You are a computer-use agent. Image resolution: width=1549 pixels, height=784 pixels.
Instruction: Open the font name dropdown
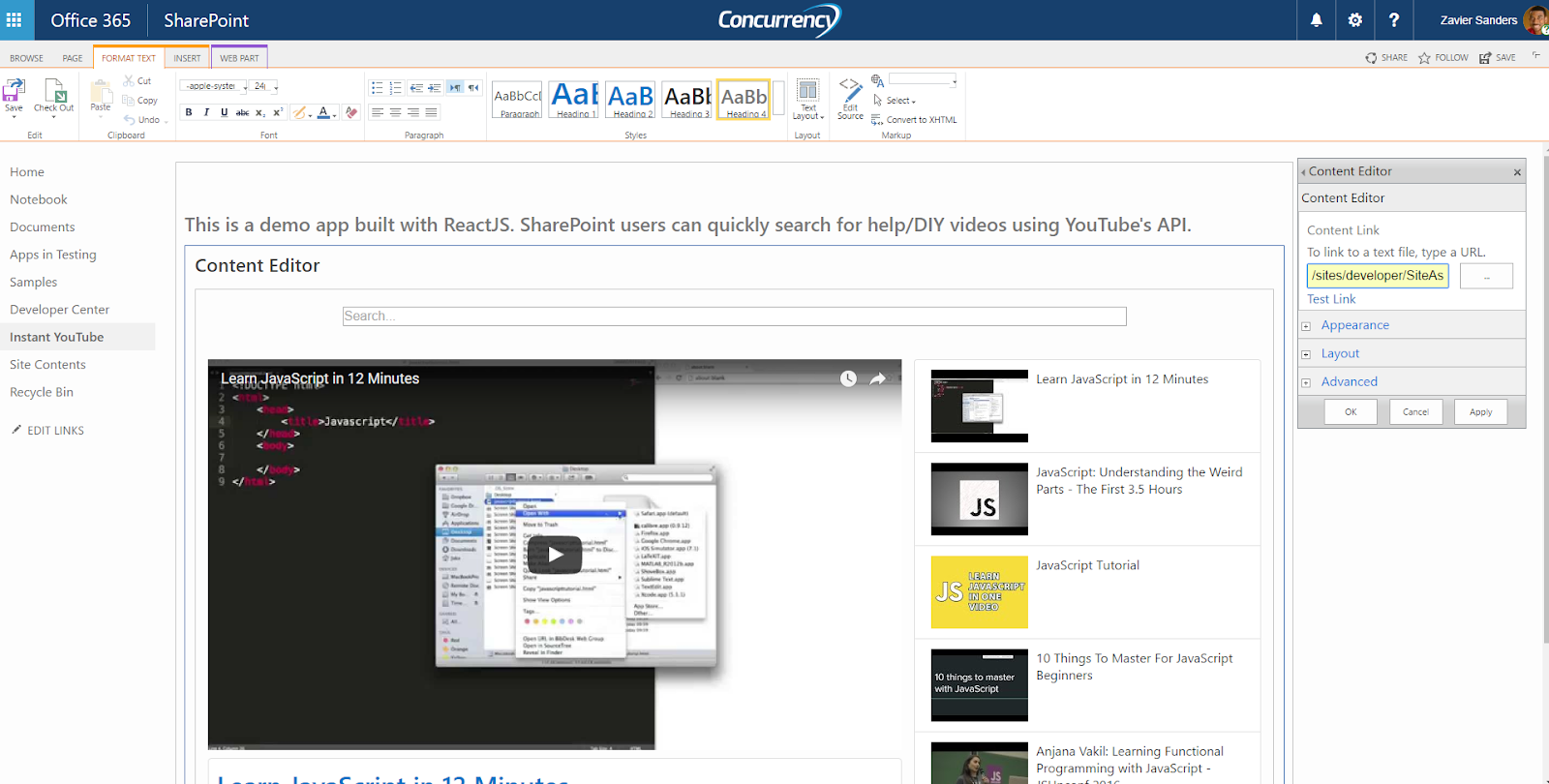pos(245,87)
